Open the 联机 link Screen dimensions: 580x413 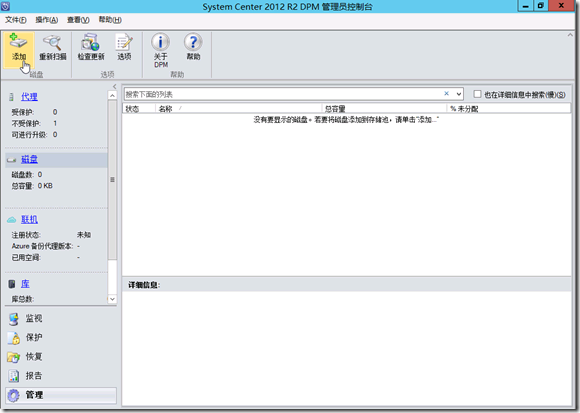coord(29,220)
